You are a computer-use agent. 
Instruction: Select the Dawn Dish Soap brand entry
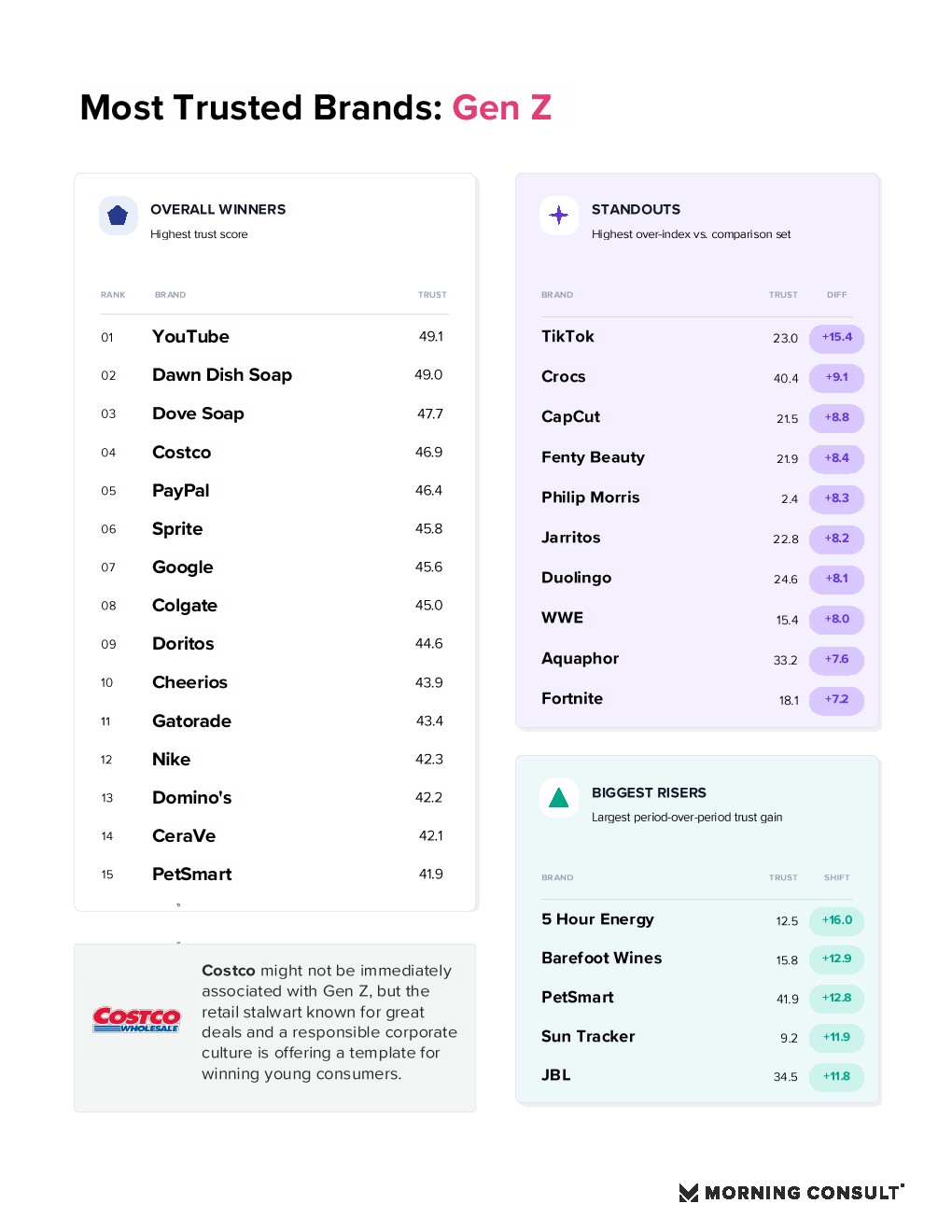(x=222, y=375)
